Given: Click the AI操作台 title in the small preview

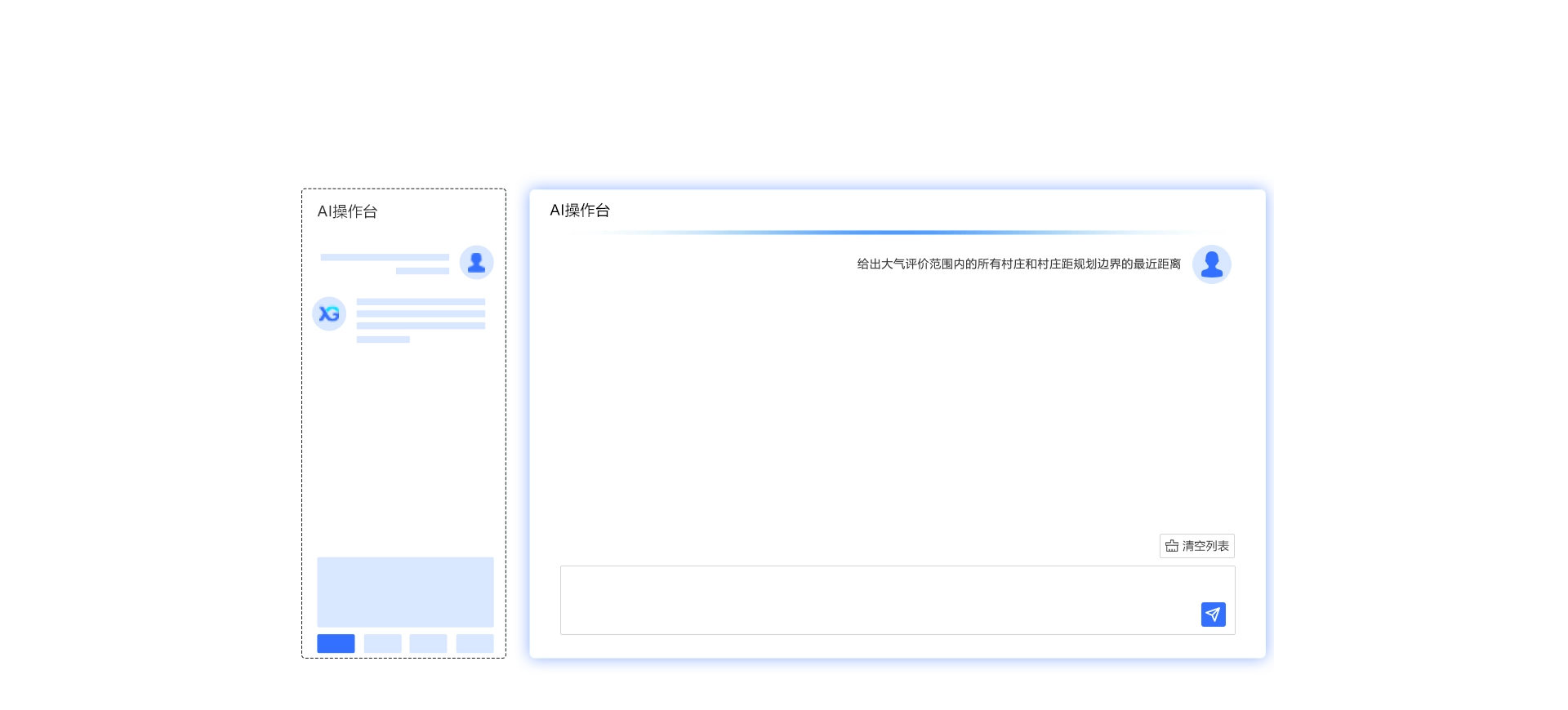Looking at the screenshot, I should (x=347, y=211).
